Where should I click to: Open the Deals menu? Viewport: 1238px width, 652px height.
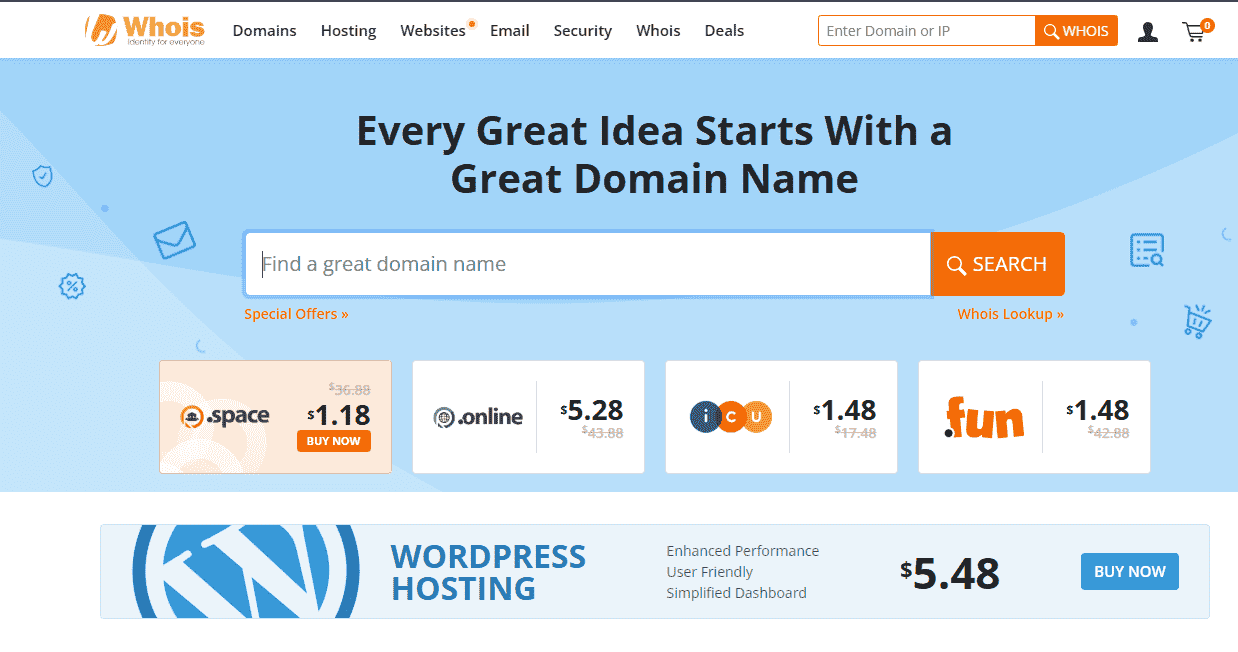coord(724,31)
